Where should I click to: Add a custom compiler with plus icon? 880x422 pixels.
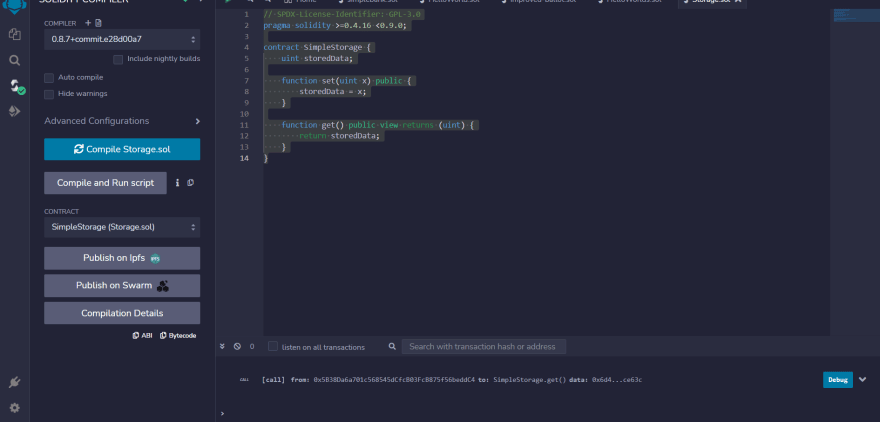pos(88,23)
